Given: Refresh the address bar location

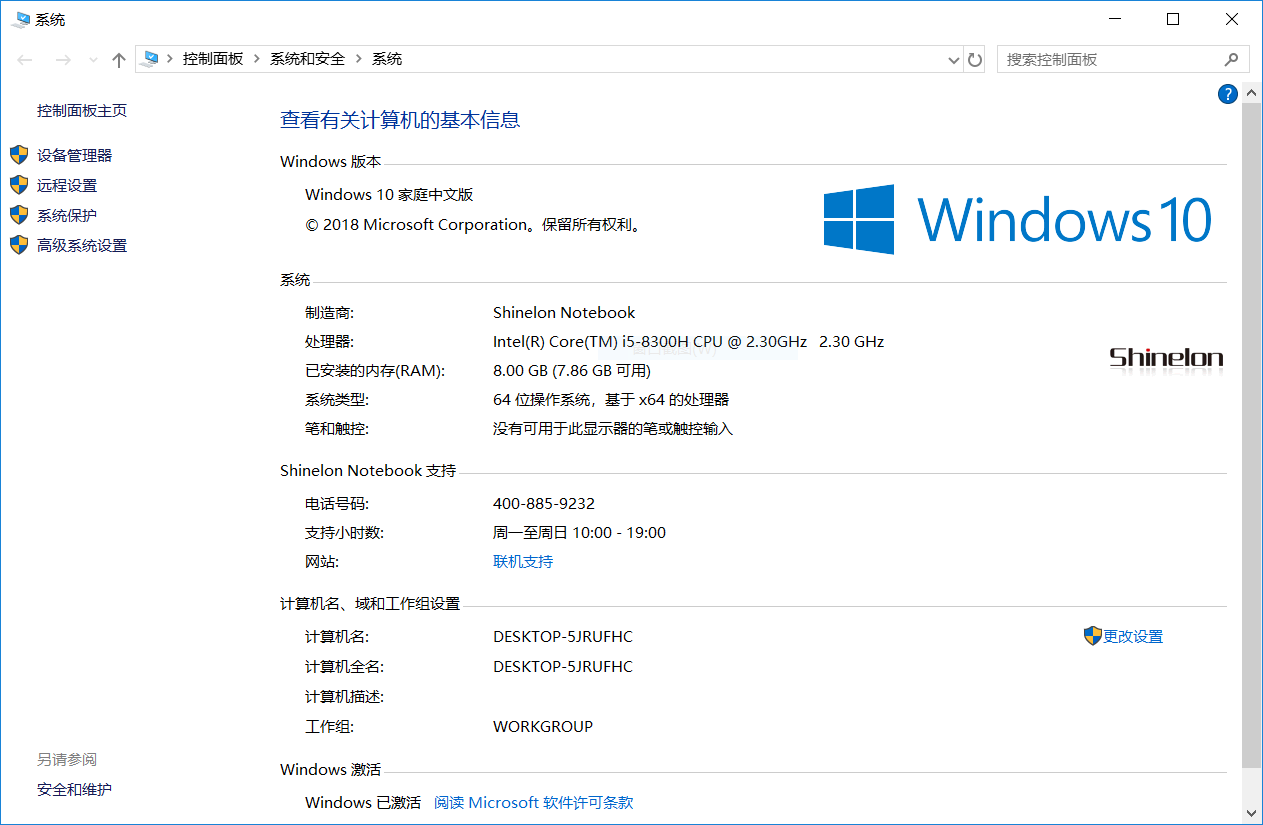Looking at the screenshot, I should coord(975,60).
